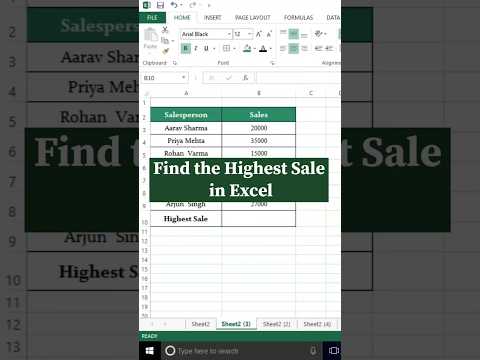This screenshot has width=480, height=360.
Task: Open the Name Box dropdown arrow
Action: tap(184, 77)
